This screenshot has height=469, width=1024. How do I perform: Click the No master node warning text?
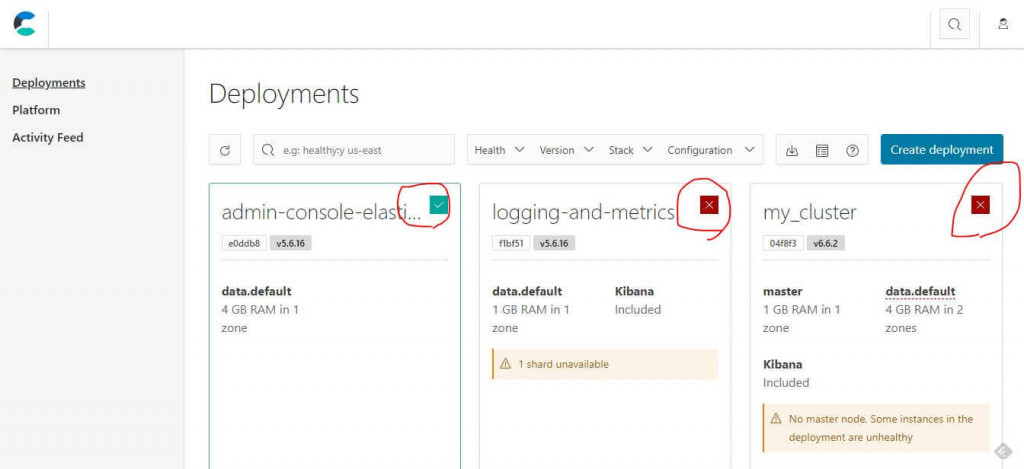point(881,428)
